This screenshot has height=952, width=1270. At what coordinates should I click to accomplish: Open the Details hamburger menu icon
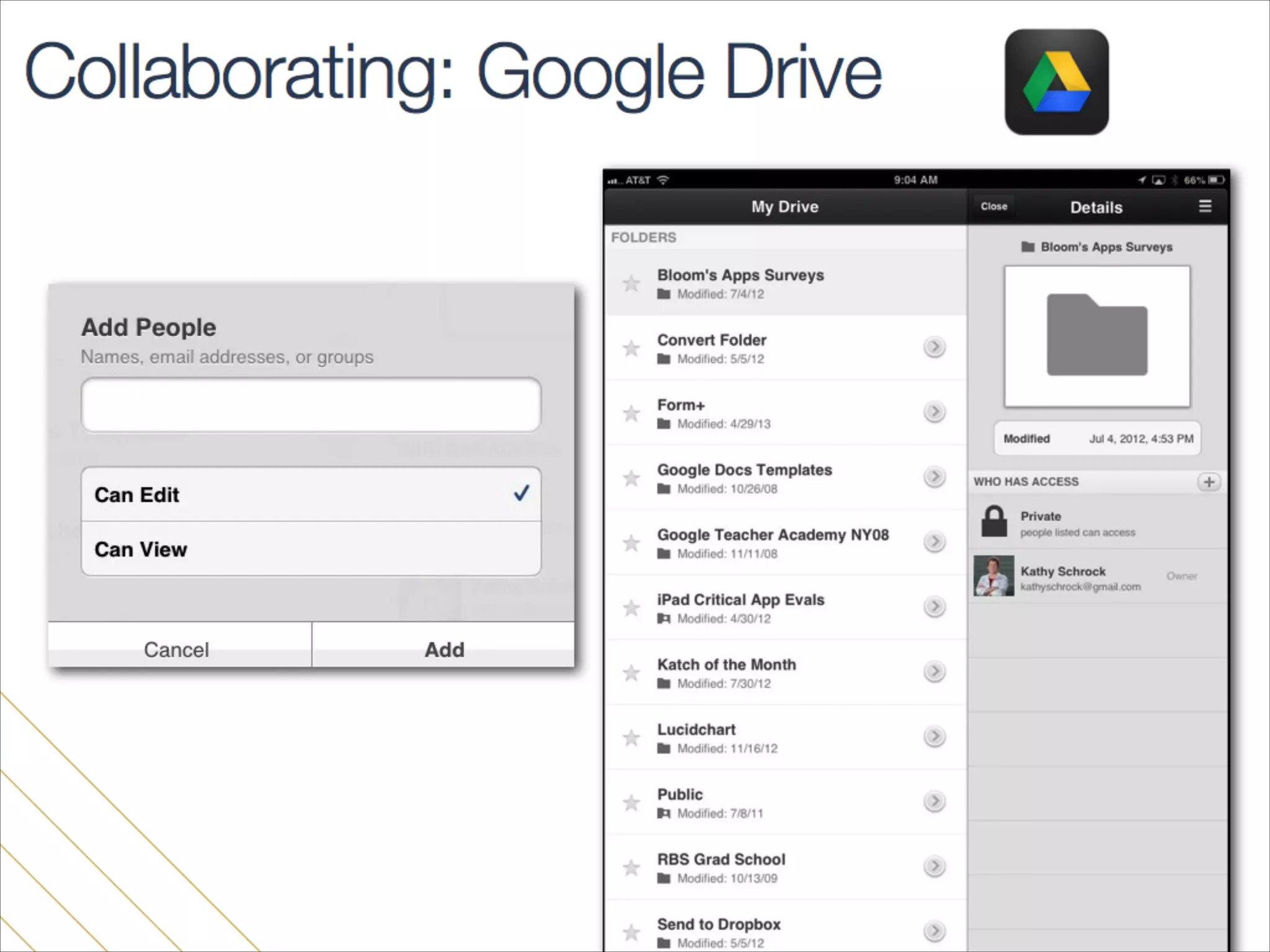[x=1205, y=206]
